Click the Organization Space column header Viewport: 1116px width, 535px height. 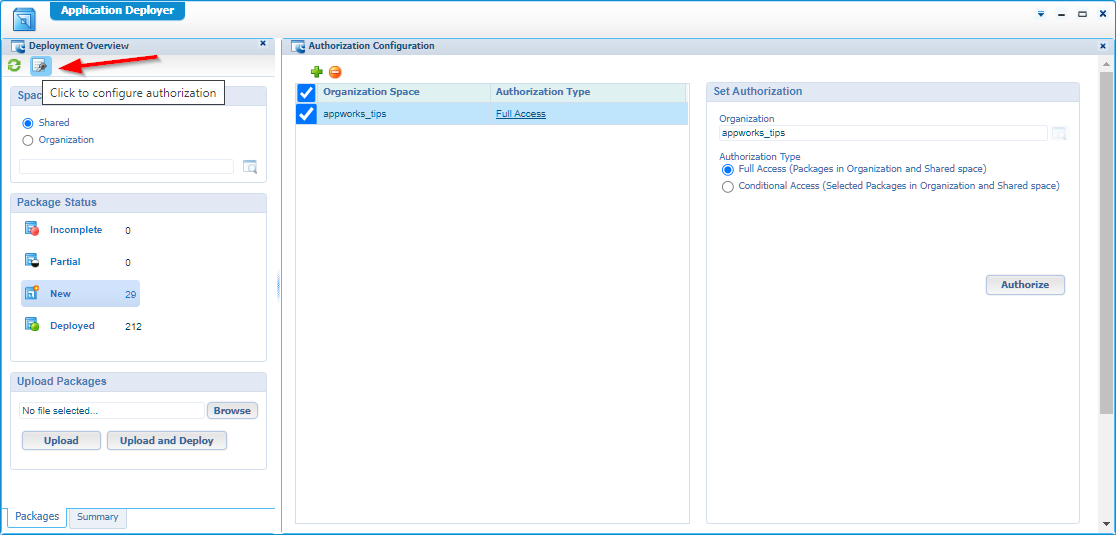click(404, 92)
